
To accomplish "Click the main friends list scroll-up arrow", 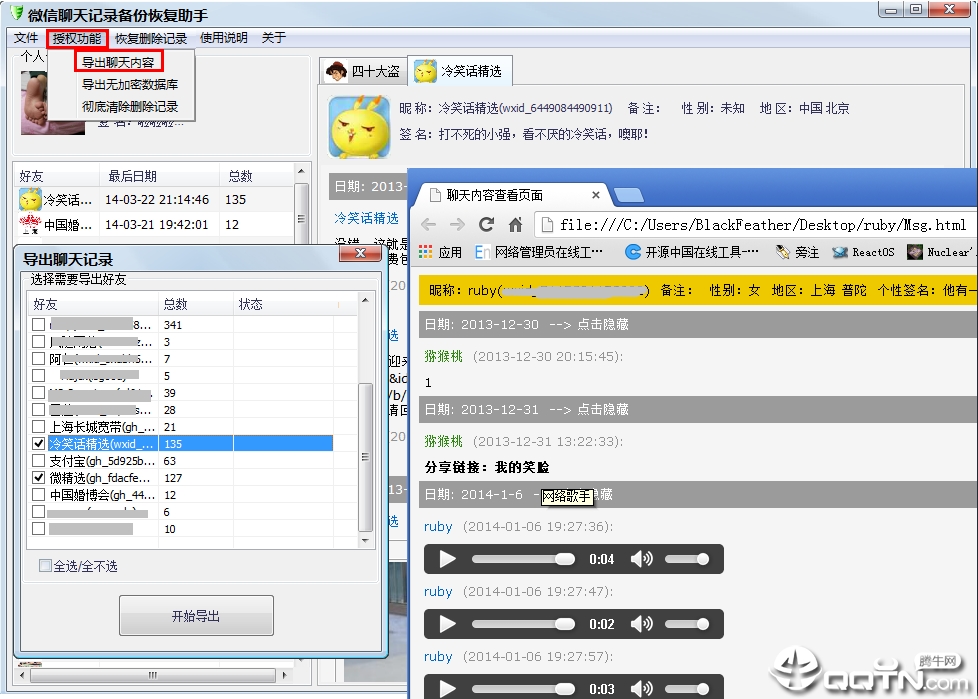I will [x=301, y=171].
